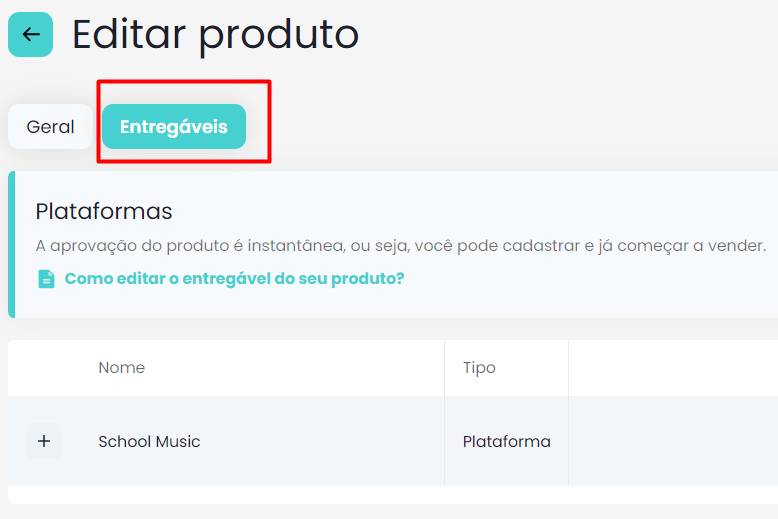Go back using the teal arrow button
Screen dimensions: 778x519
click(30, 34)
